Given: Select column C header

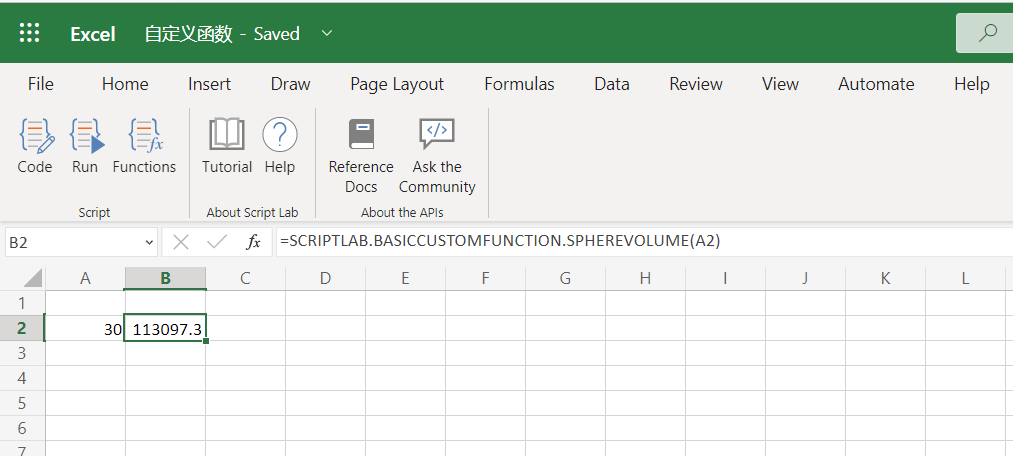Looking at the screenshot, I should 245,278.
